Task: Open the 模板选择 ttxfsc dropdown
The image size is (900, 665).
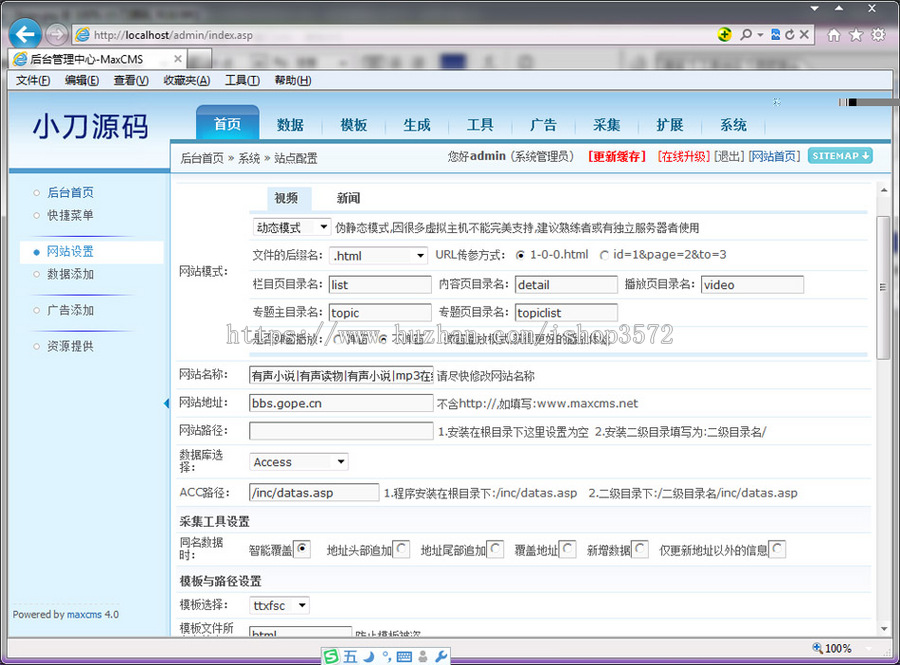Action: pyautogui.click(x=280, y=605)
